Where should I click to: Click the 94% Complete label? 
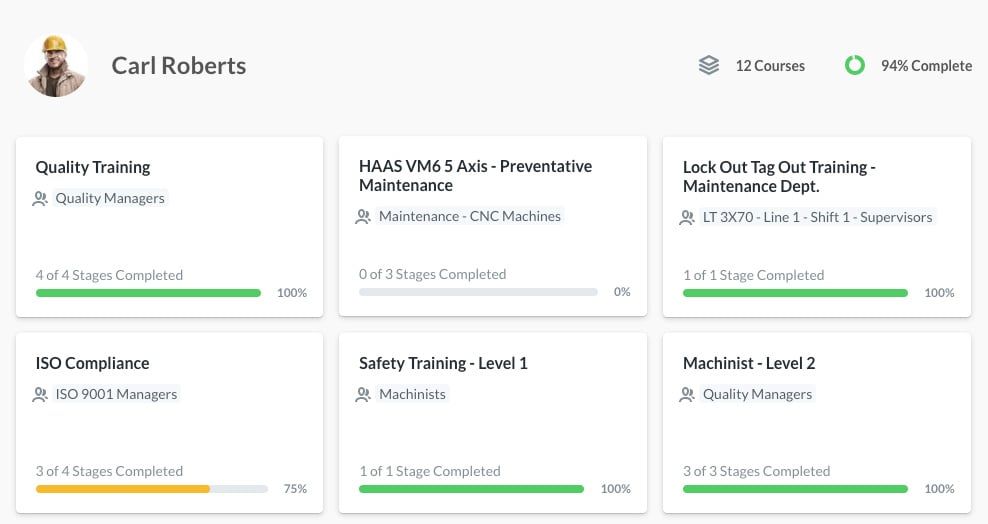tap(926, 66)
